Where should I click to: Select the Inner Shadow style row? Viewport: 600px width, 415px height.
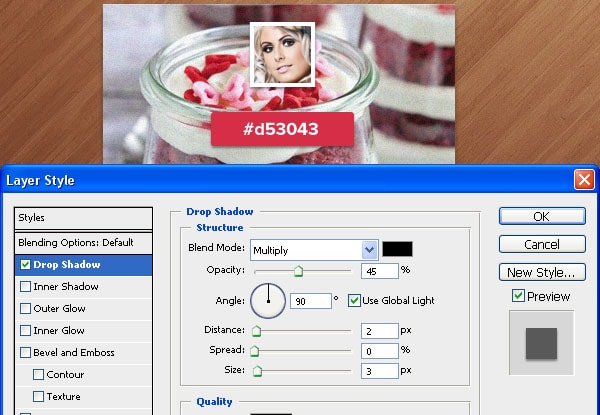[83, 286]
